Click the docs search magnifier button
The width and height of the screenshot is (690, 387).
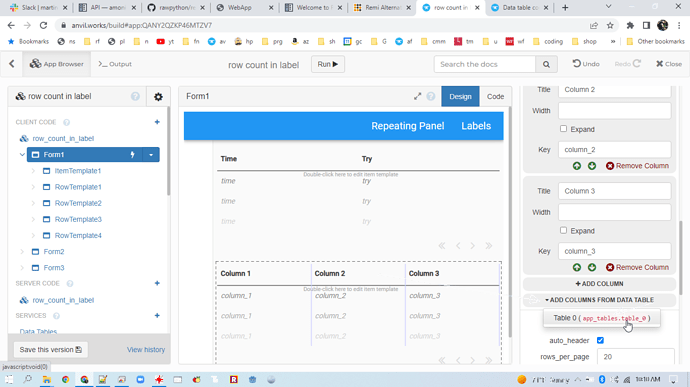point(546,64)
